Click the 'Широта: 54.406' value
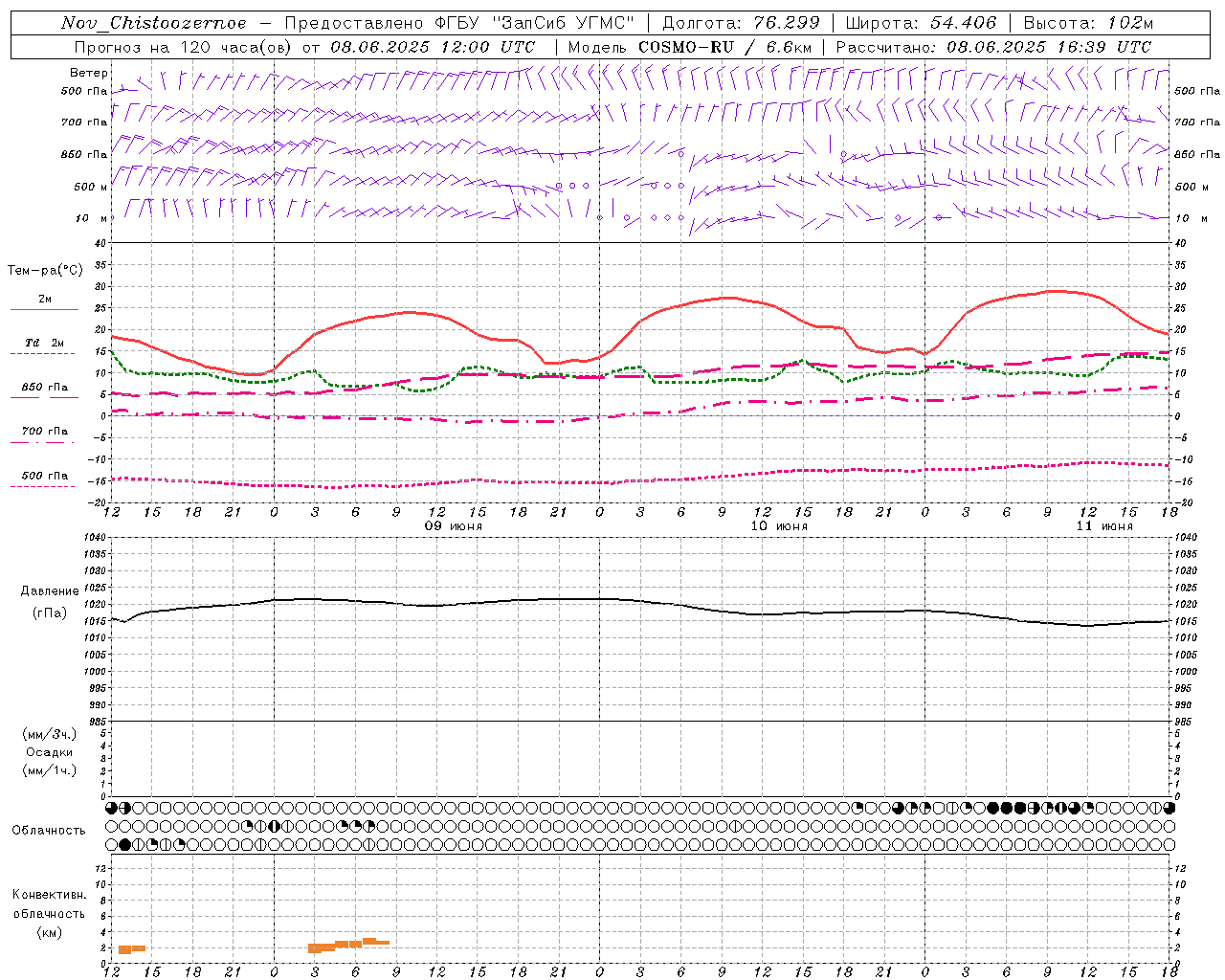 click(x=921, y=23)
